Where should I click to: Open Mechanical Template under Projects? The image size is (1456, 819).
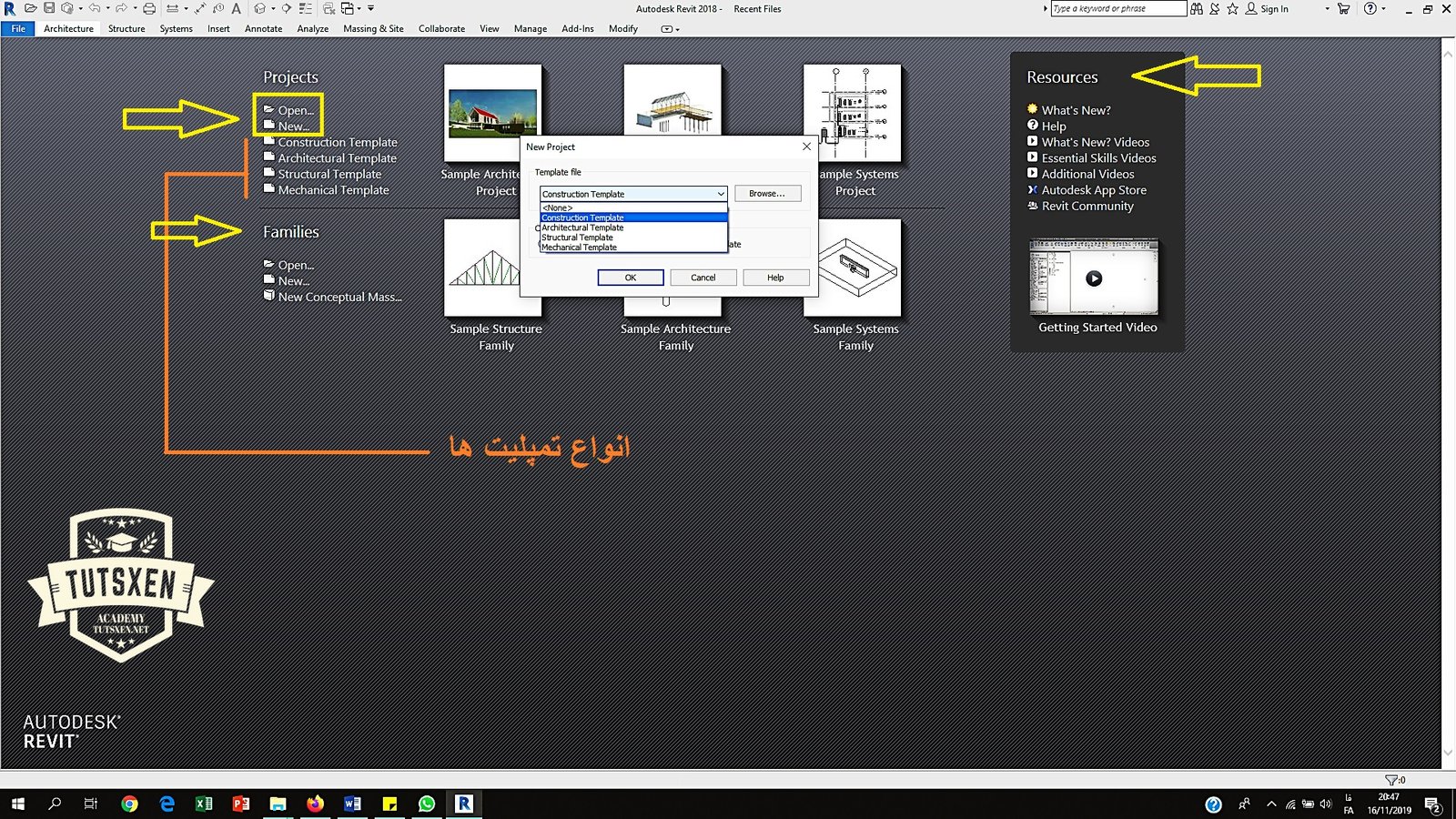[333, 190]
